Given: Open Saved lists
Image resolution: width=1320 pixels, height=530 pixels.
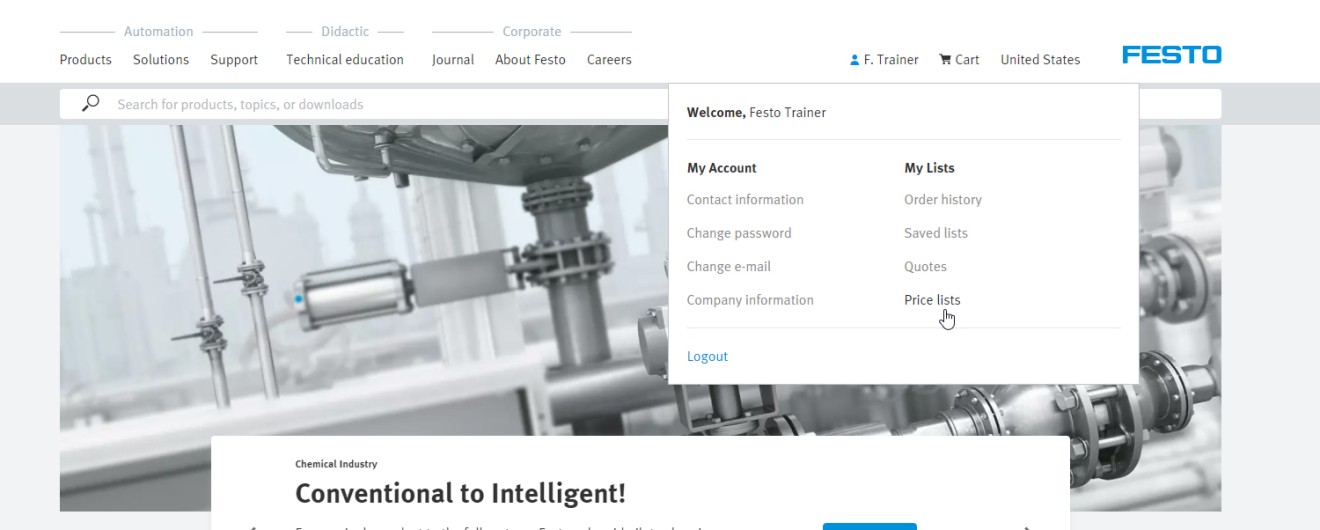Looking at the screenshot, I should click(936, 233).
